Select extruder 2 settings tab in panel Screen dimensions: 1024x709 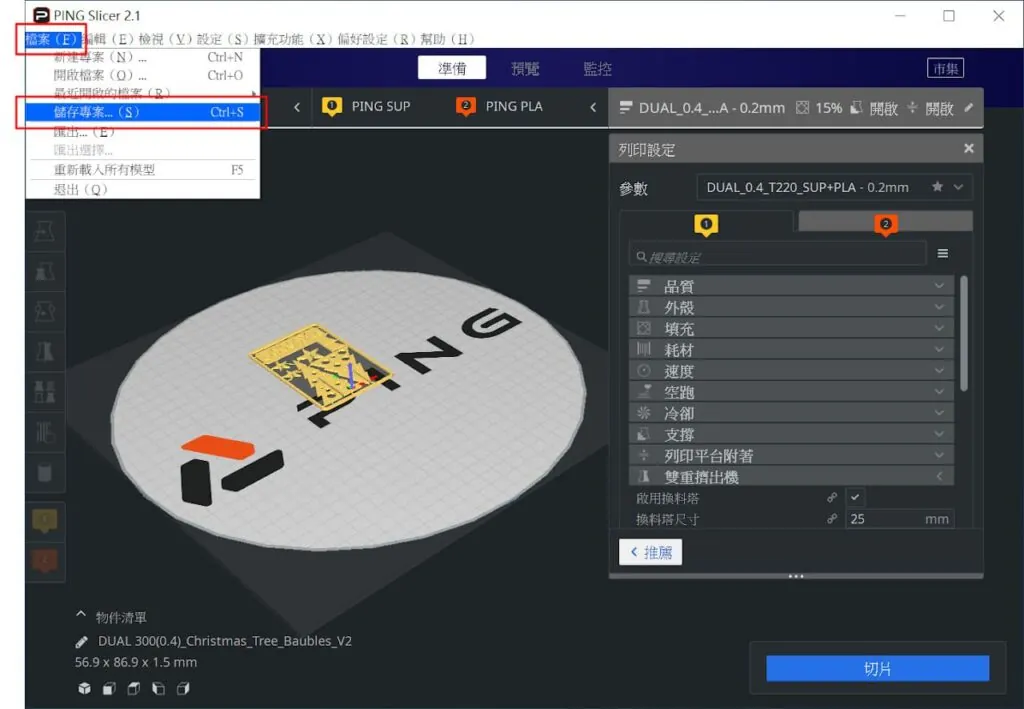886,223
